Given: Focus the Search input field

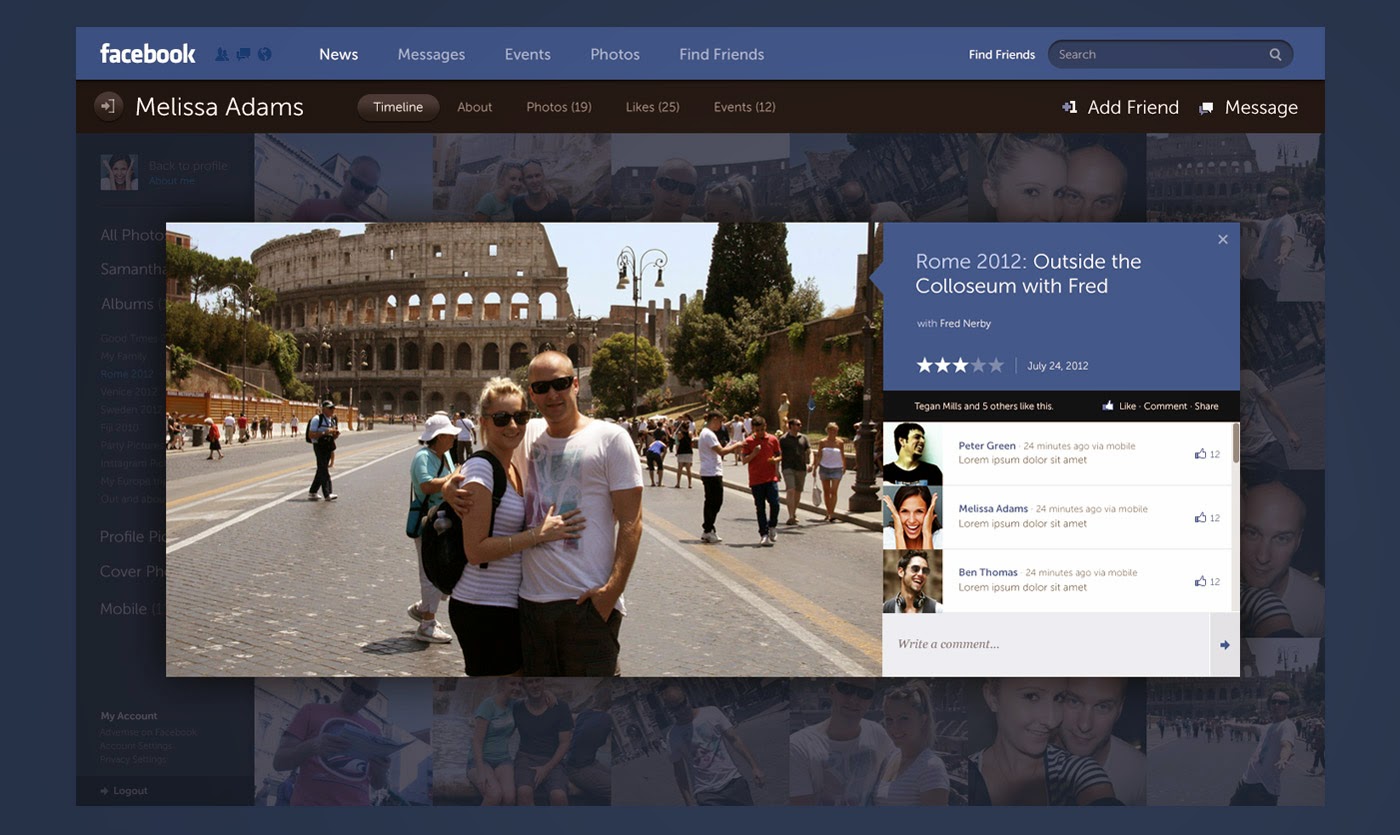Looking at the screenshot, I should click(1170, 55).
